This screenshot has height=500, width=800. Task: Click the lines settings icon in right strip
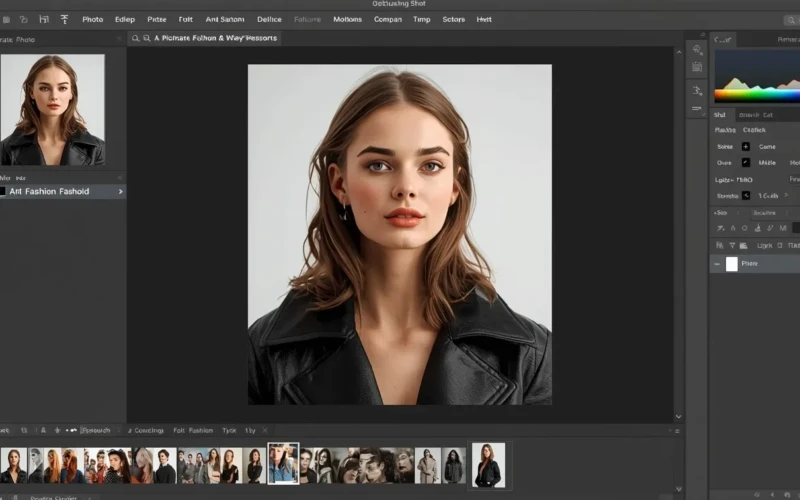[697, 108]
